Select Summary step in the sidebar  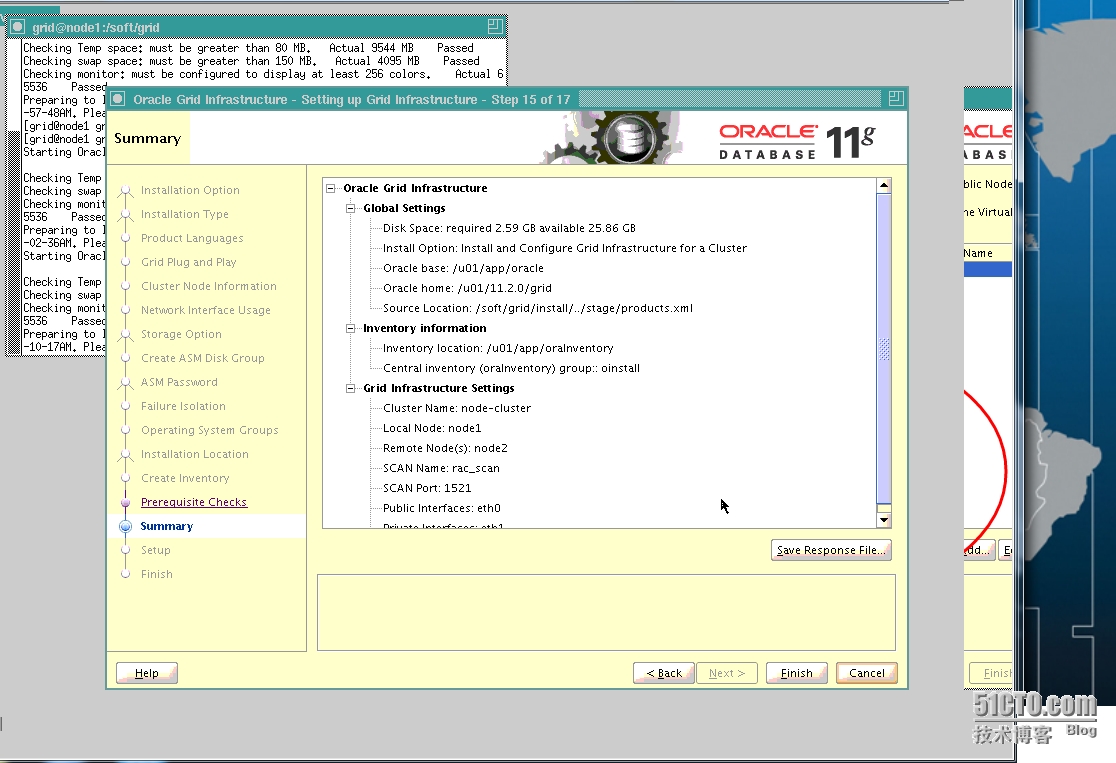tap(167, 526)
